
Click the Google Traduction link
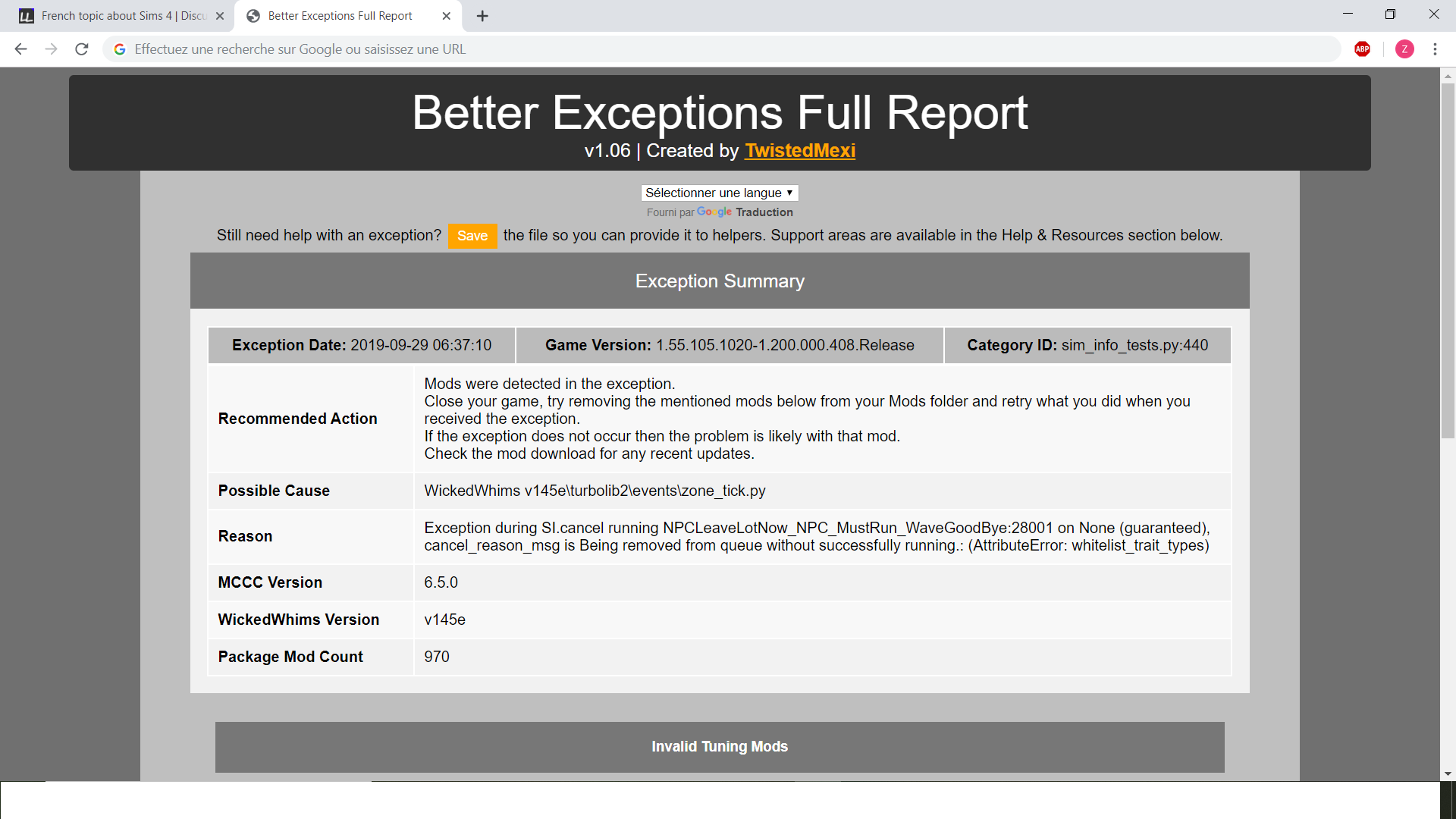(745, 212)
